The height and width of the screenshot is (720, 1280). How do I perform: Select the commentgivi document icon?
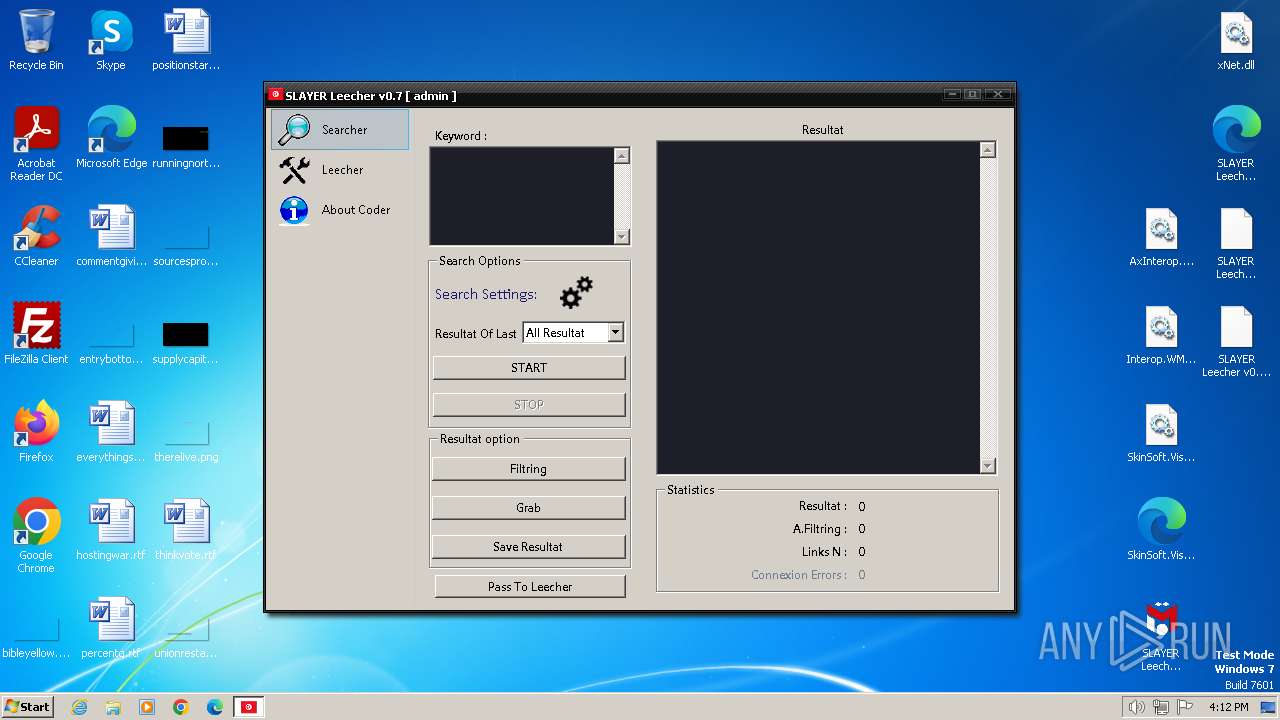coord(111,236)
